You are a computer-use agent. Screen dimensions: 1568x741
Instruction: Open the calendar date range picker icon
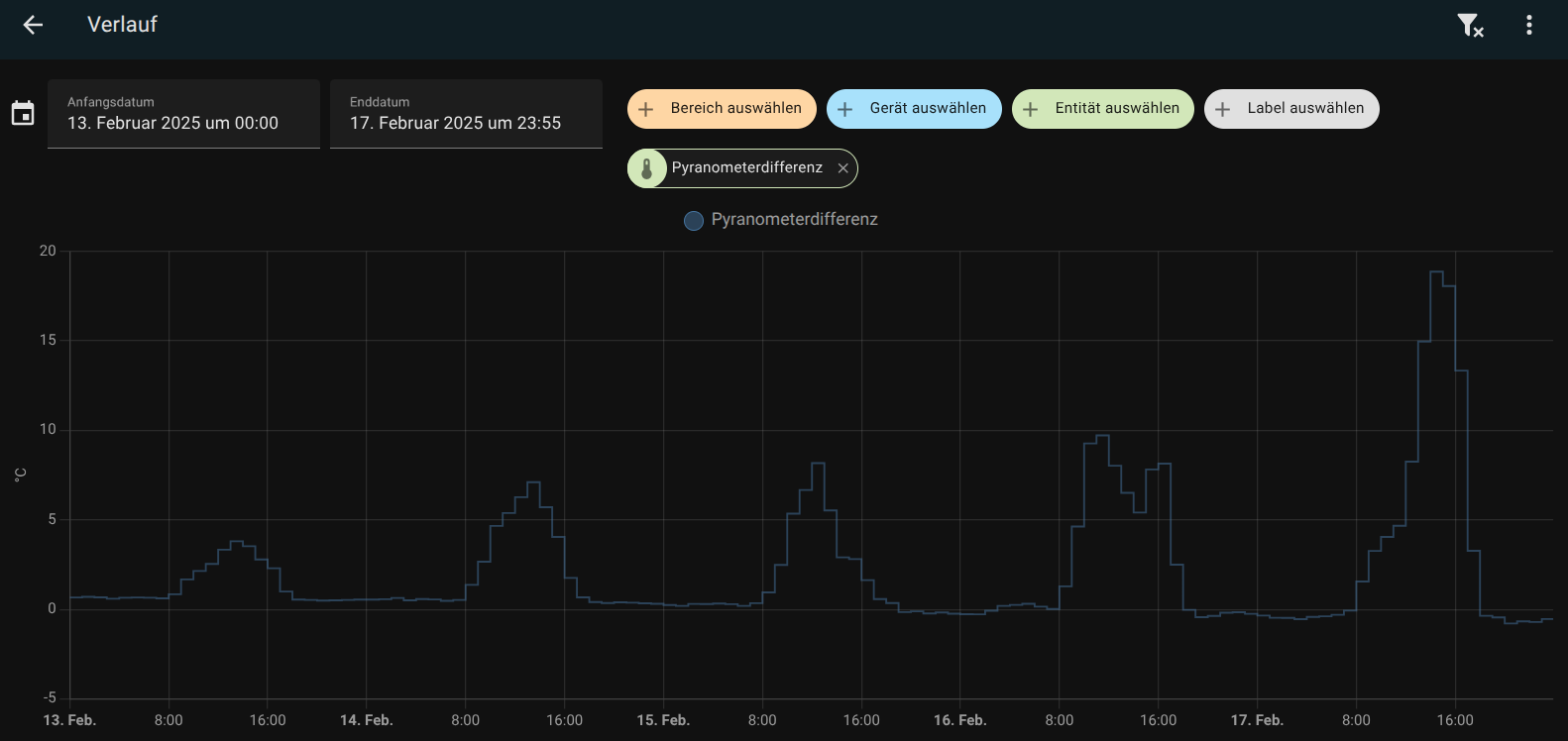pyautogui.click(x=23, y=114)
